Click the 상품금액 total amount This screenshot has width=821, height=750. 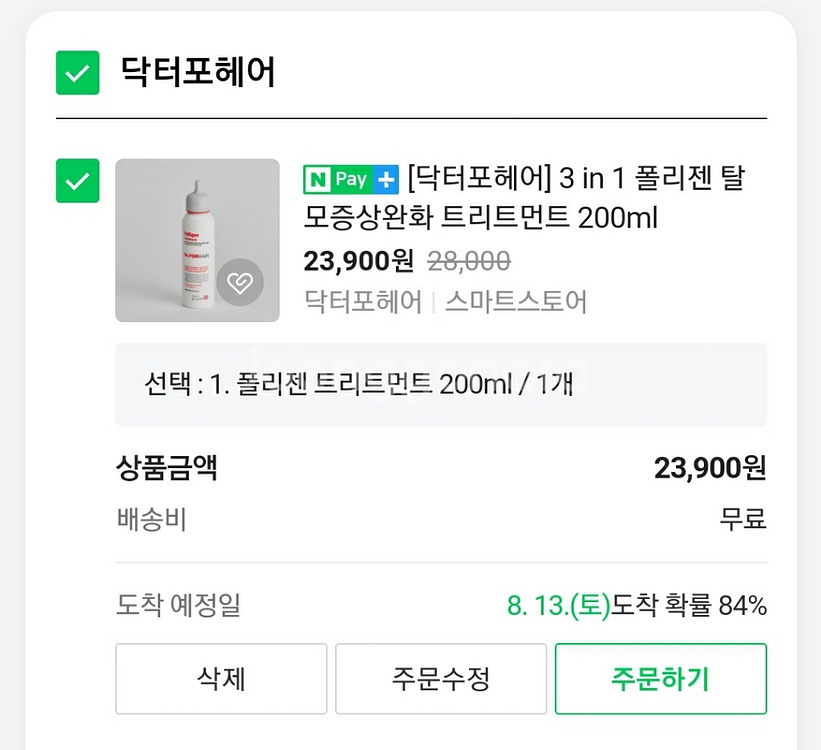[x=710, y=467]
